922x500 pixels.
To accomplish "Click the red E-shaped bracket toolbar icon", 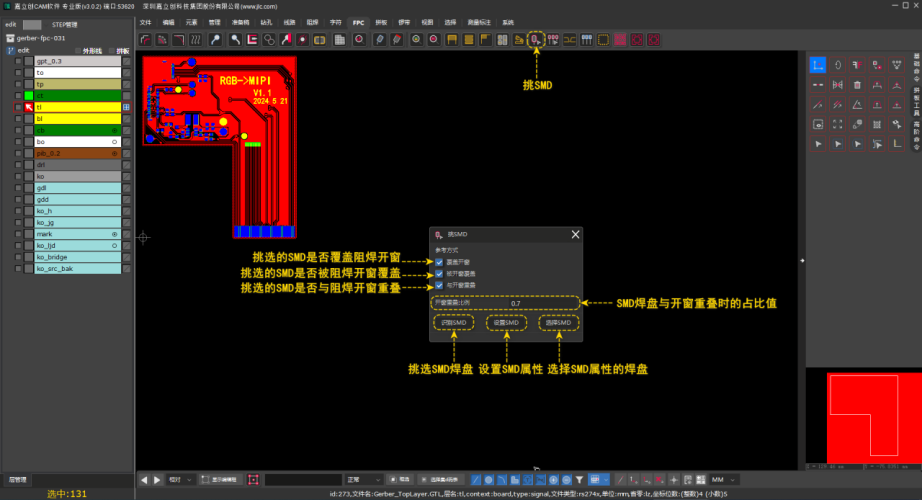I will (252, 40).
